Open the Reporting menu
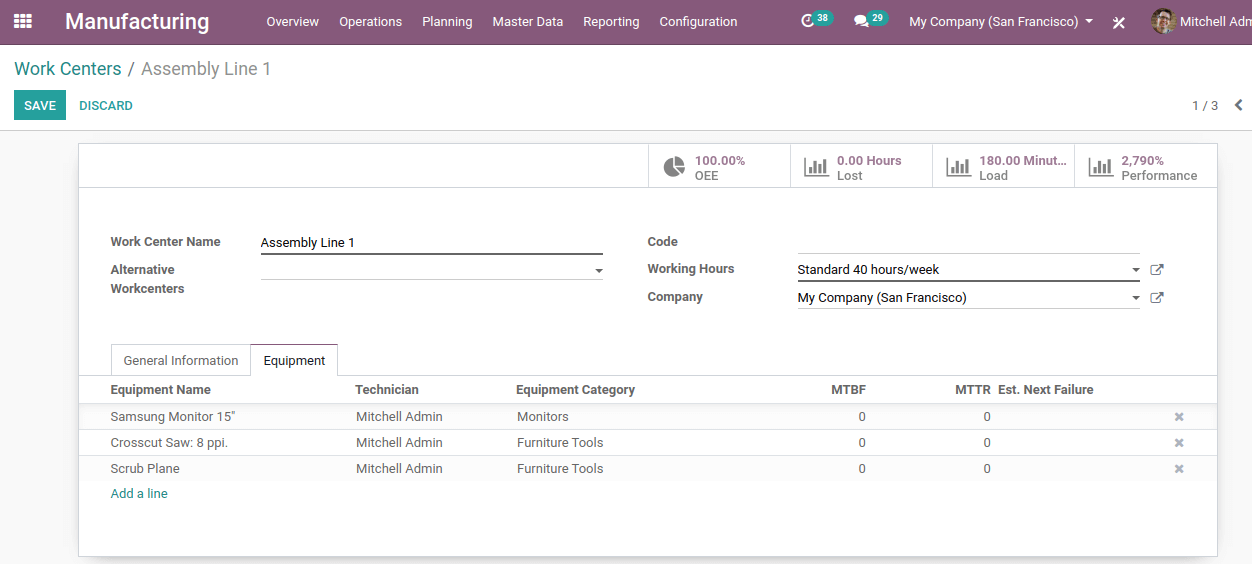 click(x=611, y=21)
